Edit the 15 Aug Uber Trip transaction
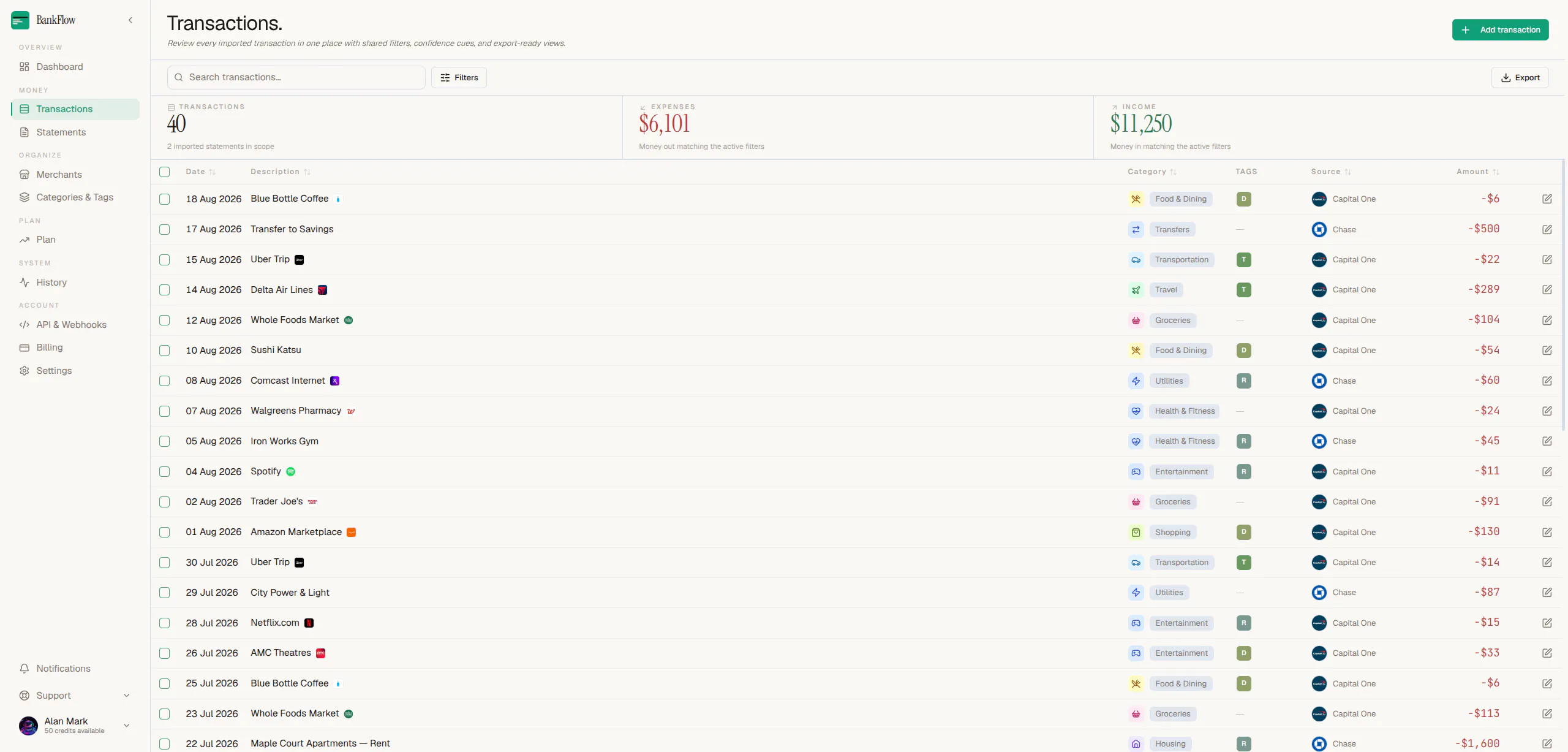The image size is (1568, 752). (x=1547, y=260)
